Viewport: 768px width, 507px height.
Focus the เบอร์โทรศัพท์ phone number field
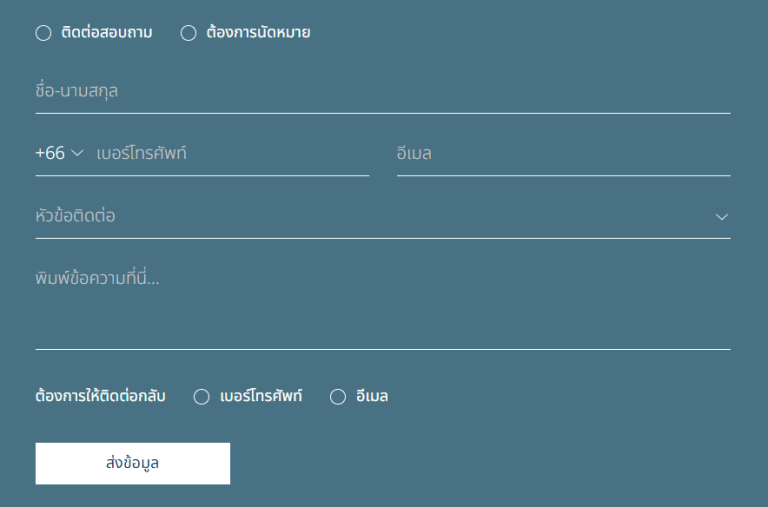coord(232,154)
